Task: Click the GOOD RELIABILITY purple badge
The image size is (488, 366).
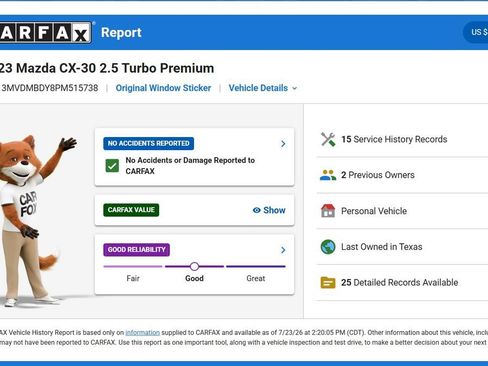Action: (136, 250)
